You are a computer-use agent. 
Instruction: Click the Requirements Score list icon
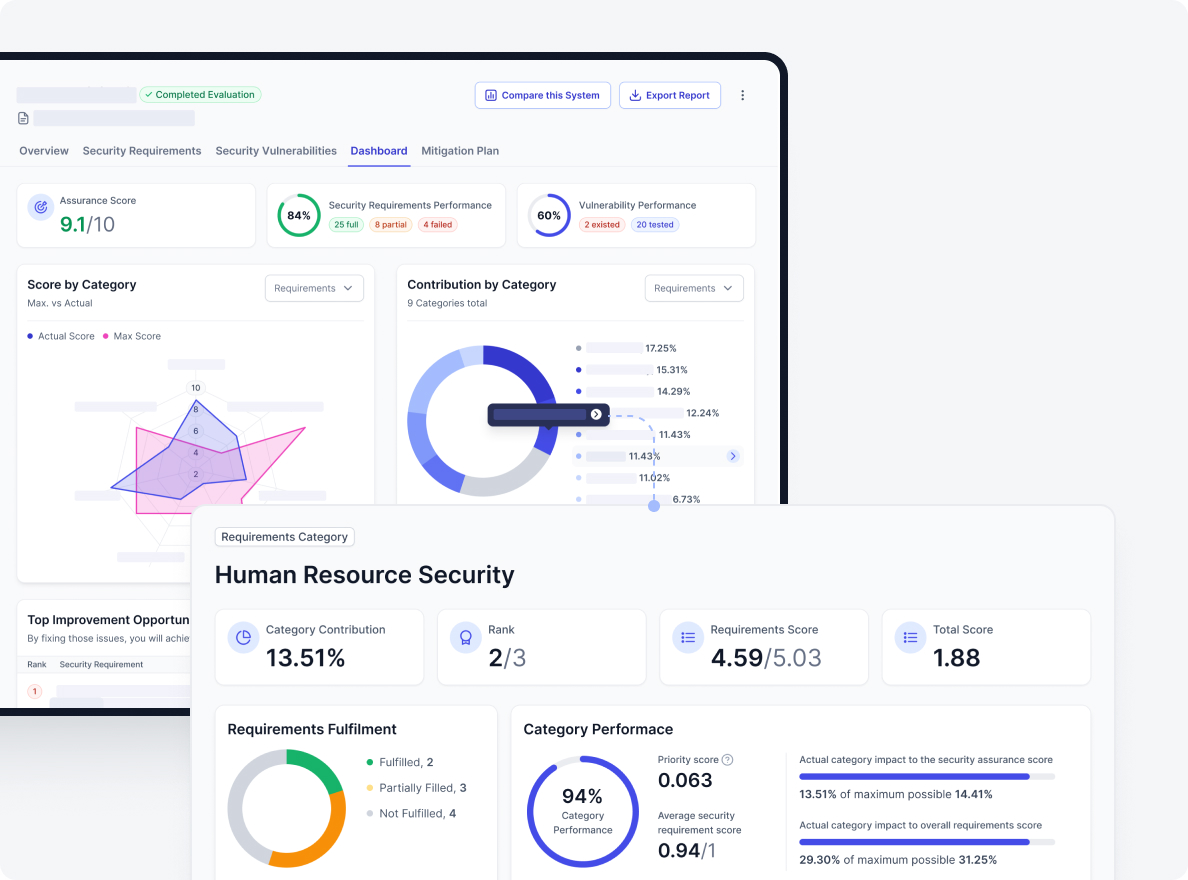688,638
